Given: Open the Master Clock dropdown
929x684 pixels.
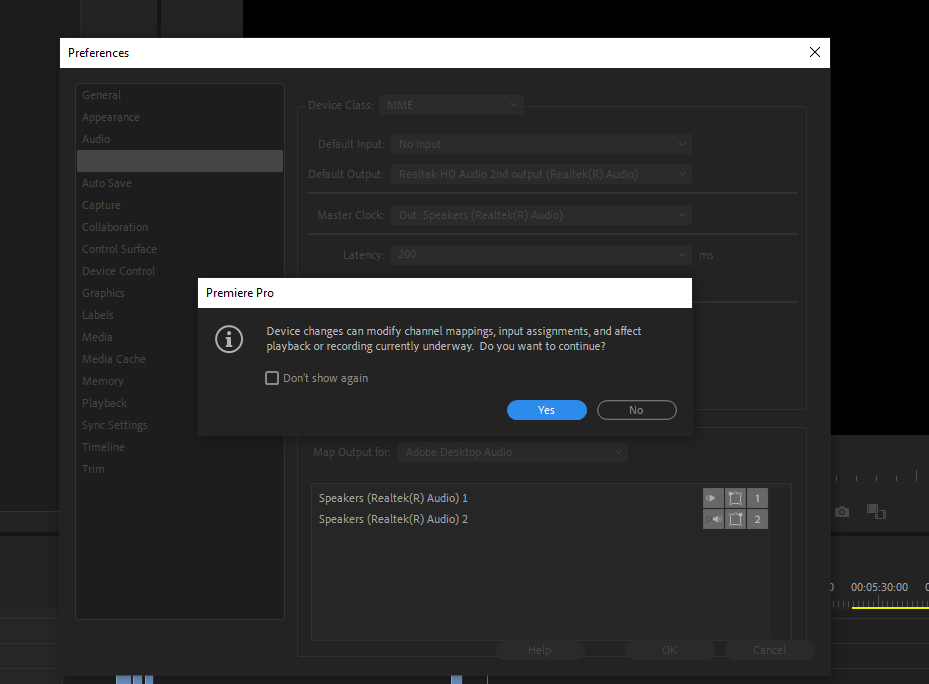Looking at the screenshot, I should pyautogui.click(x=541, y=215).
